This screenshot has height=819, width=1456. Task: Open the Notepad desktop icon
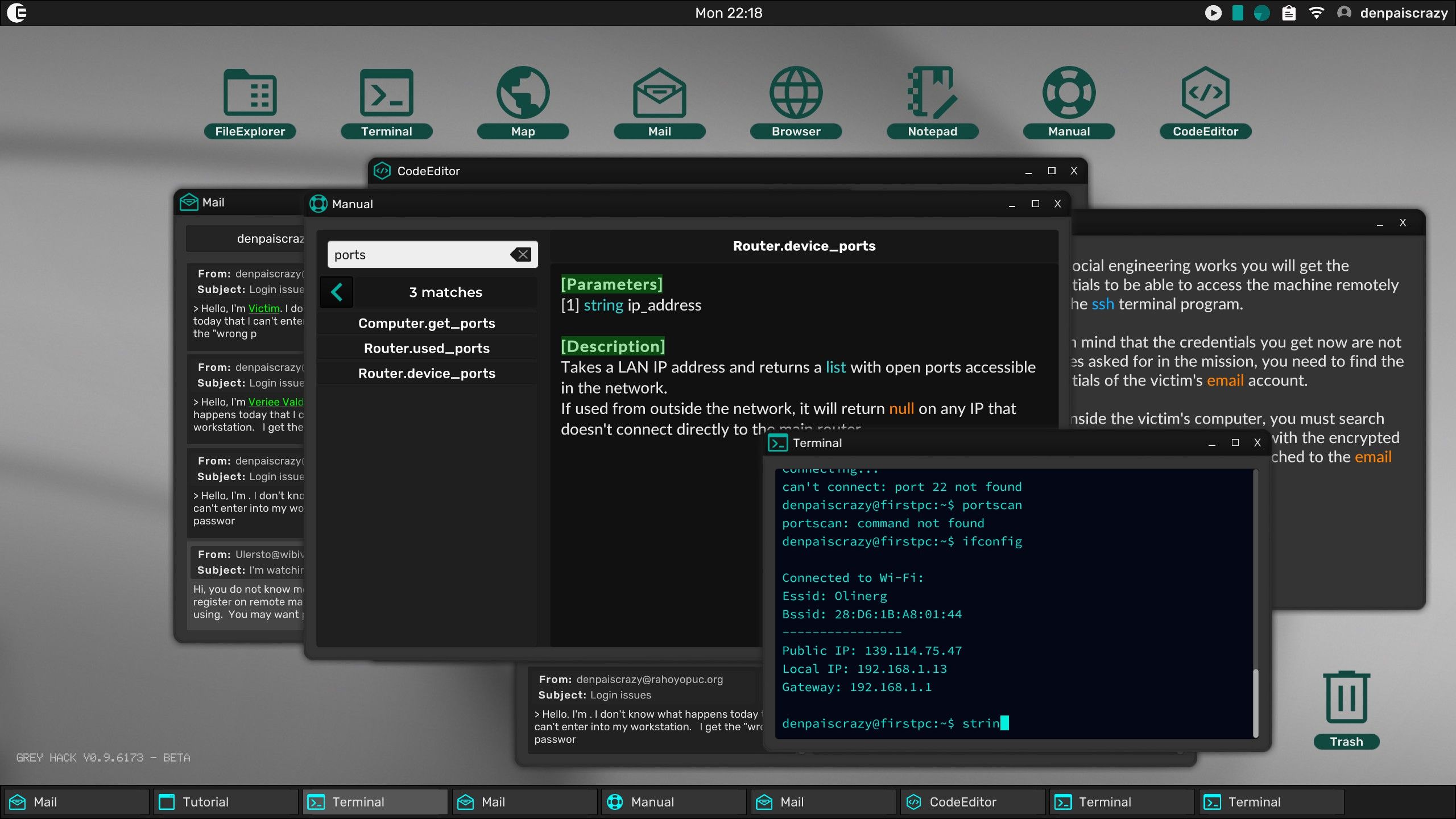point(932,94)
